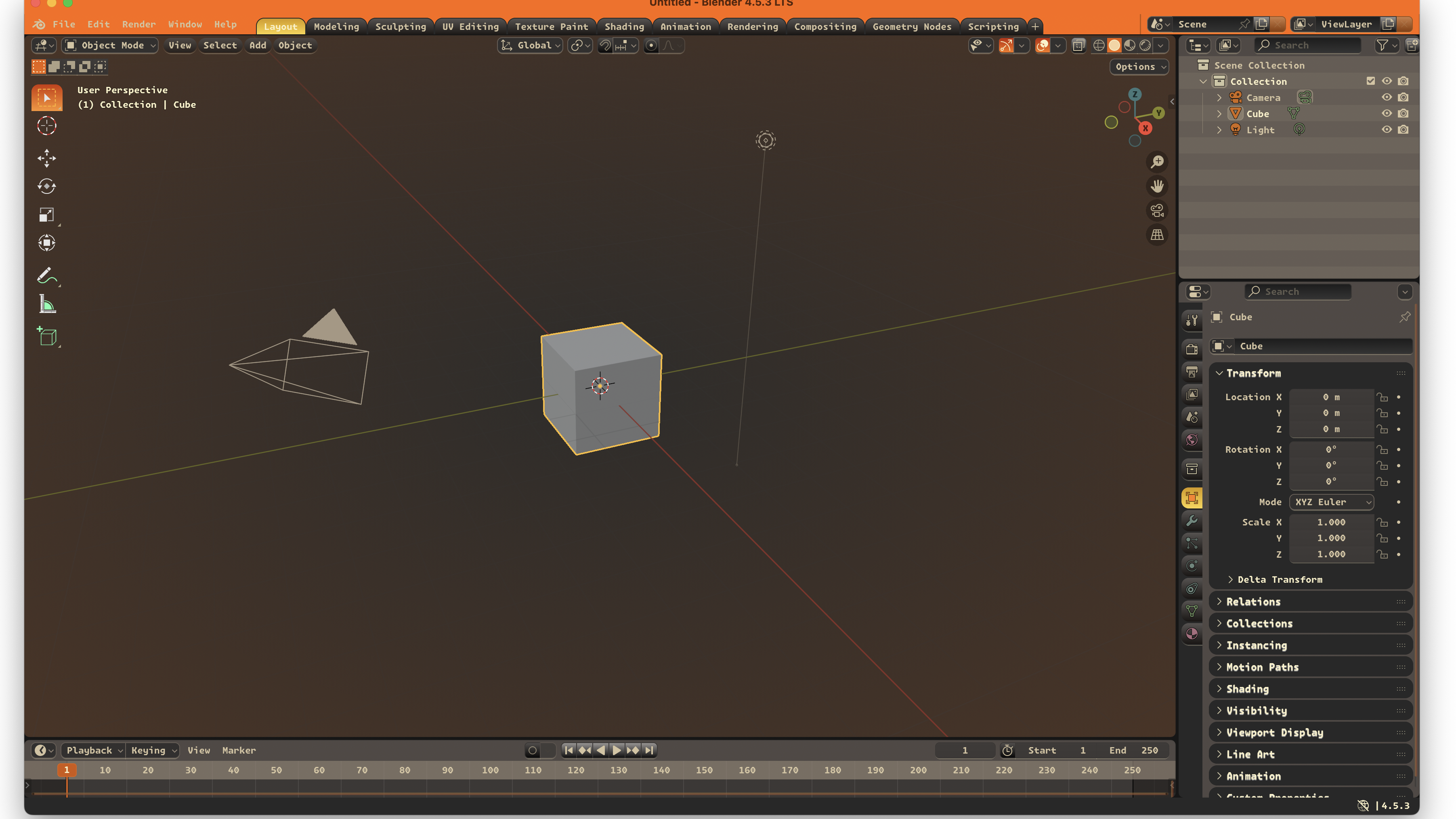Pick the Measure tool
1456x819 pixels.
46,304
